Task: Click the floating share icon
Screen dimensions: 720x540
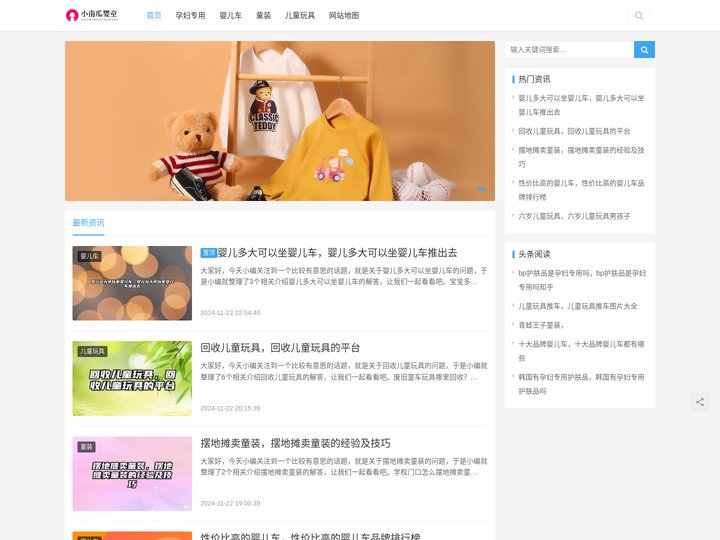Action: (700, 402)
